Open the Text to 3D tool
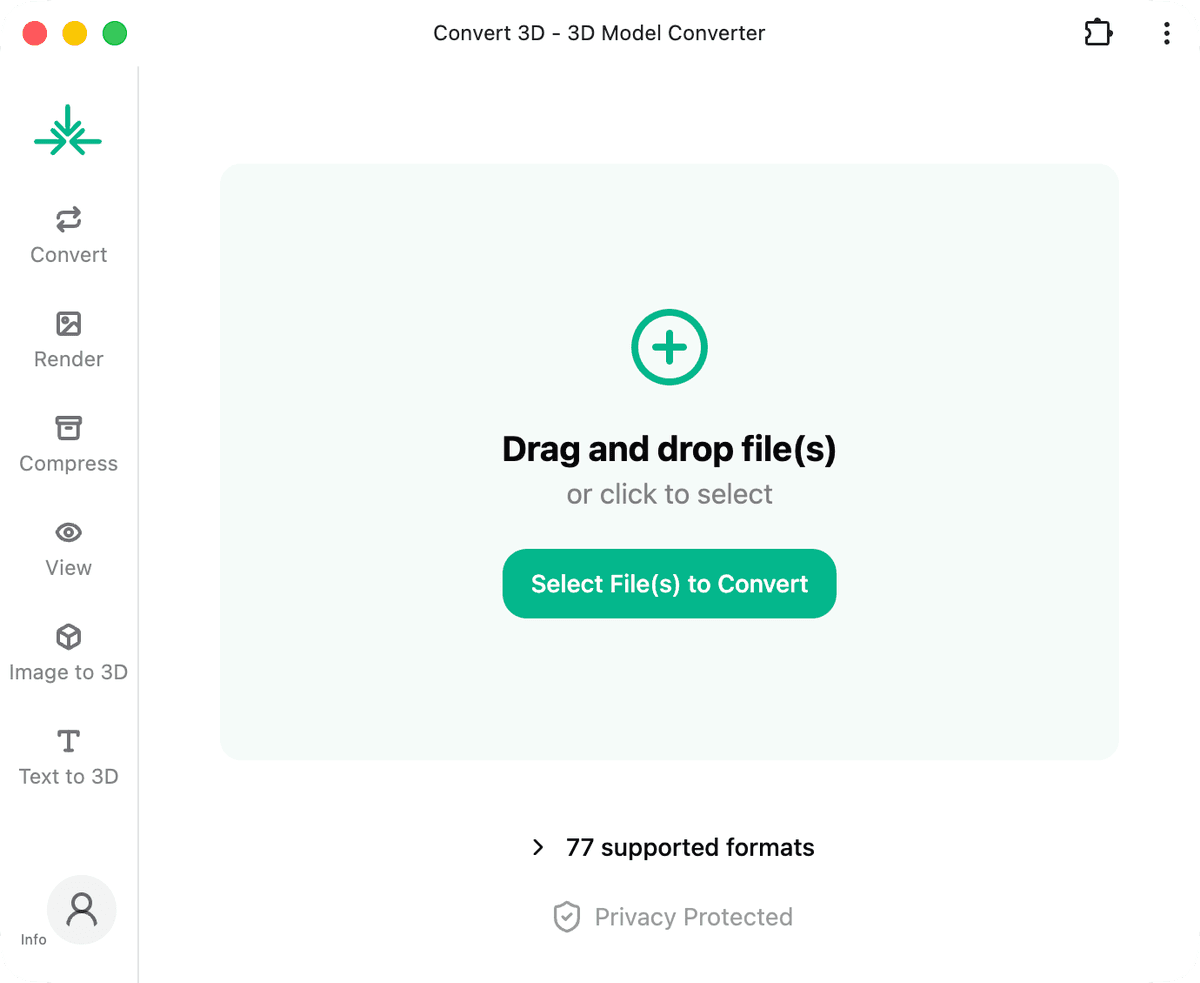 pos(68,757)
